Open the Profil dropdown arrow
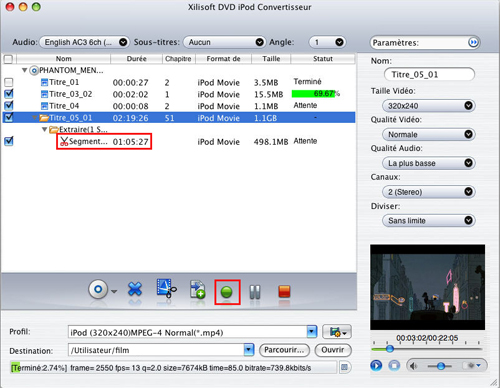500x388 pixels. [x=312, y=332]
